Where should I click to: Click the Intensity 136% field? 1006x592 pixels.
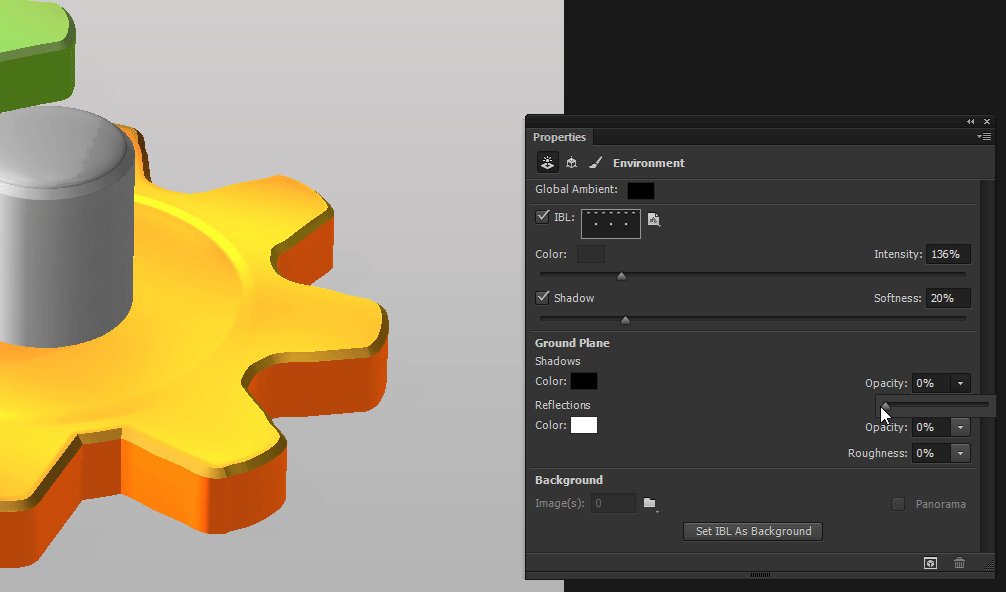(948, 254)
